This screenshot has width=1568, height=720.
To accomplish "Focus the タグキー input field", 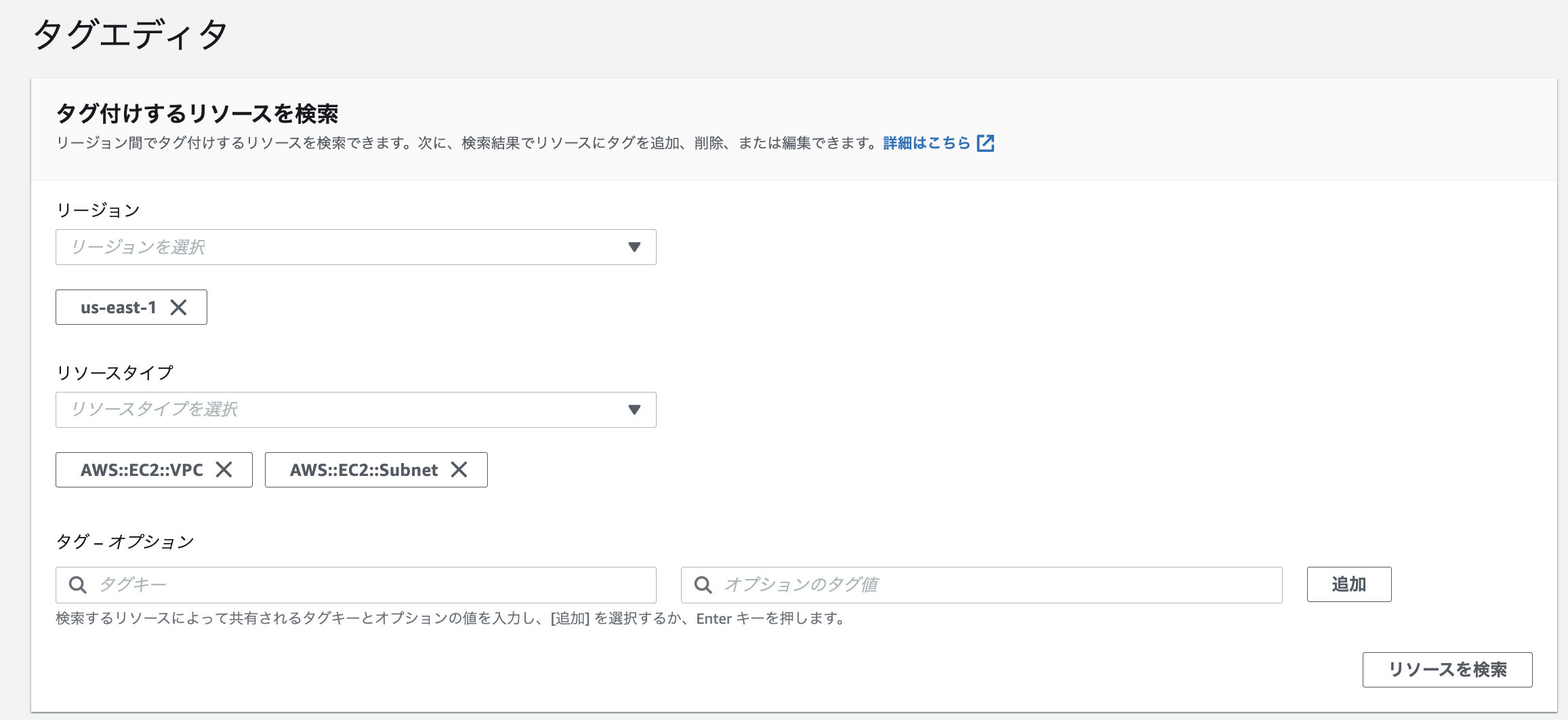I will (356, 585).
